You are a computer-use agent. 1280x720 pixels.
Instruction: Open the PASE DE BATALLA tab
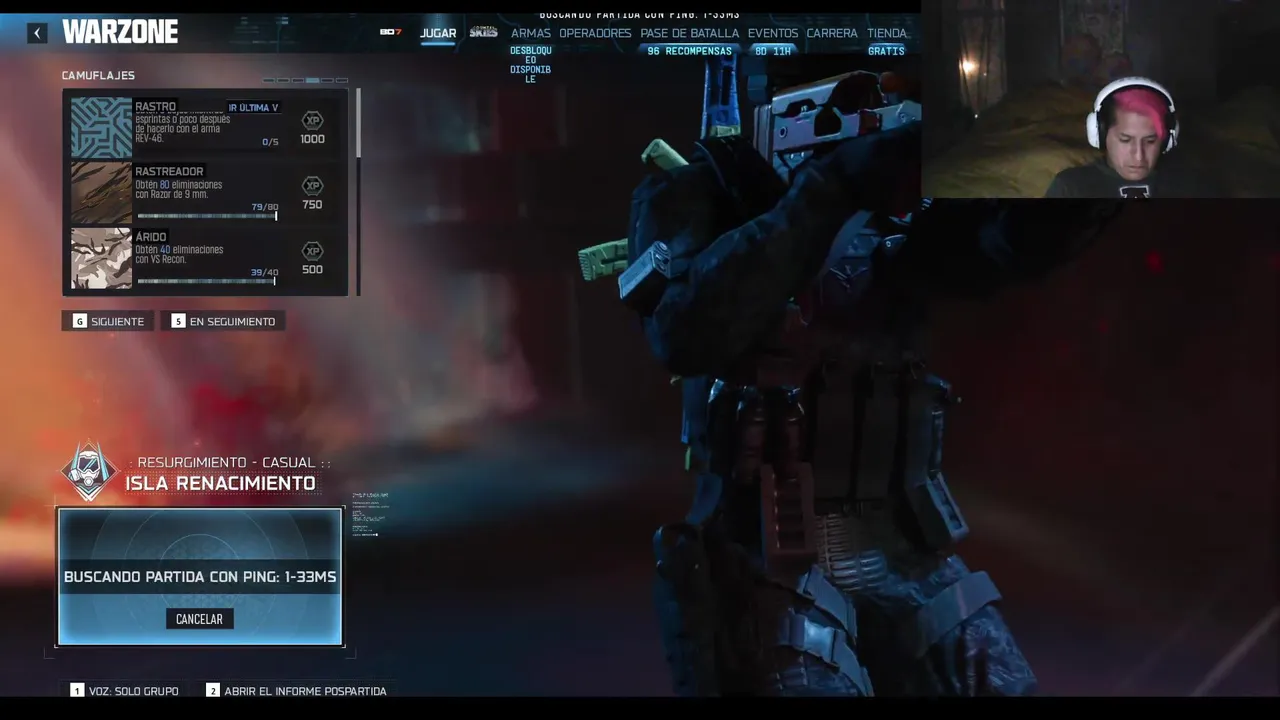tap(690, 33)
